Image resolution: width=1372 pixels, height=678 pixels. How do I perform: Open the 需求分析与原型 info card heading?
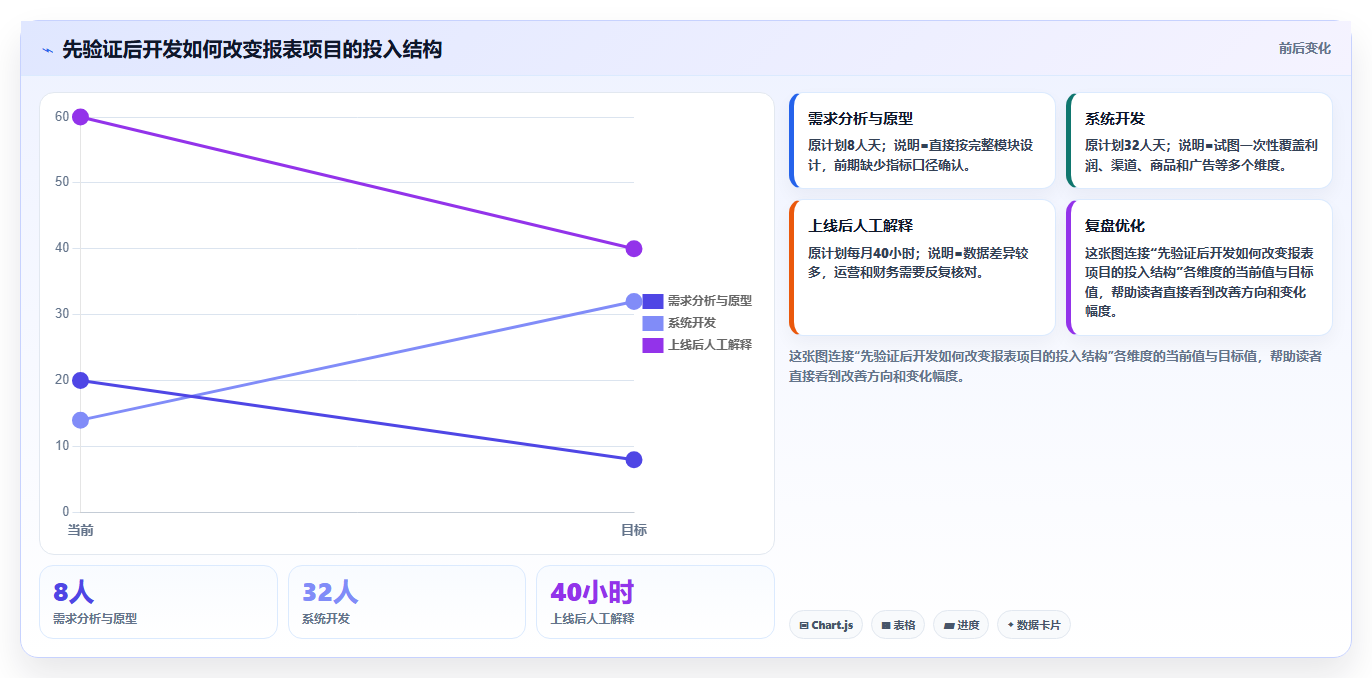pos(860,118)
